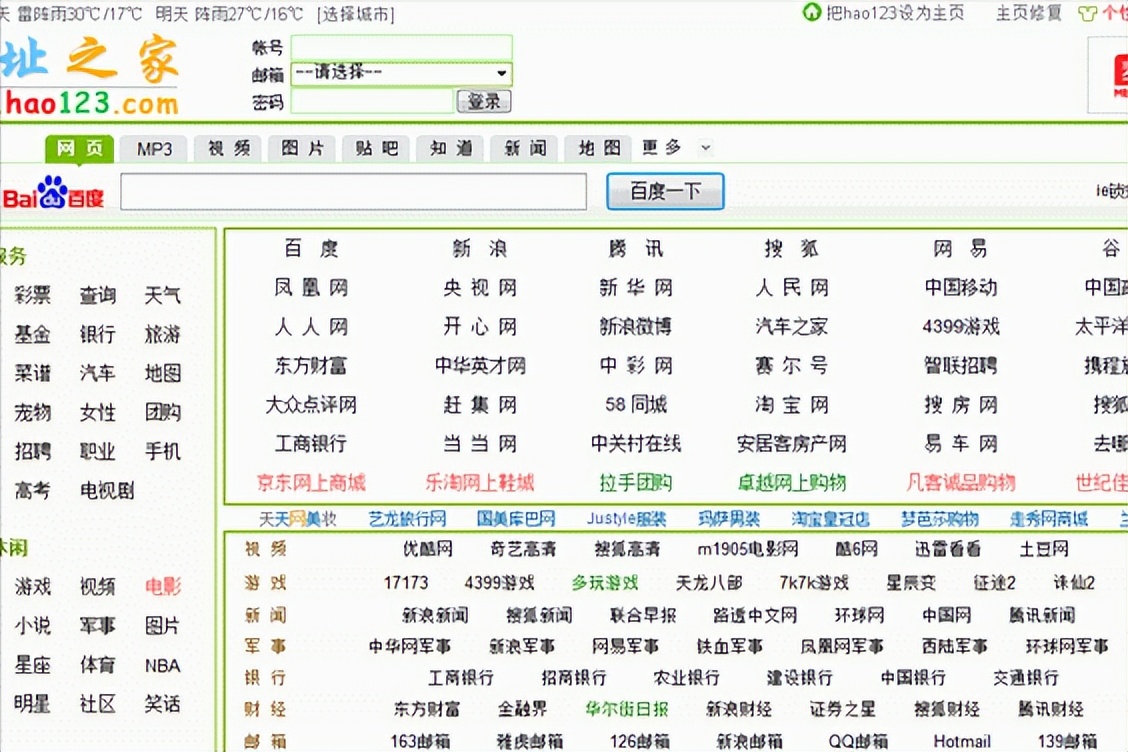Open the 新浪微博 link
The width and height of the screenshot is (1128, 752).
(636, 327)
